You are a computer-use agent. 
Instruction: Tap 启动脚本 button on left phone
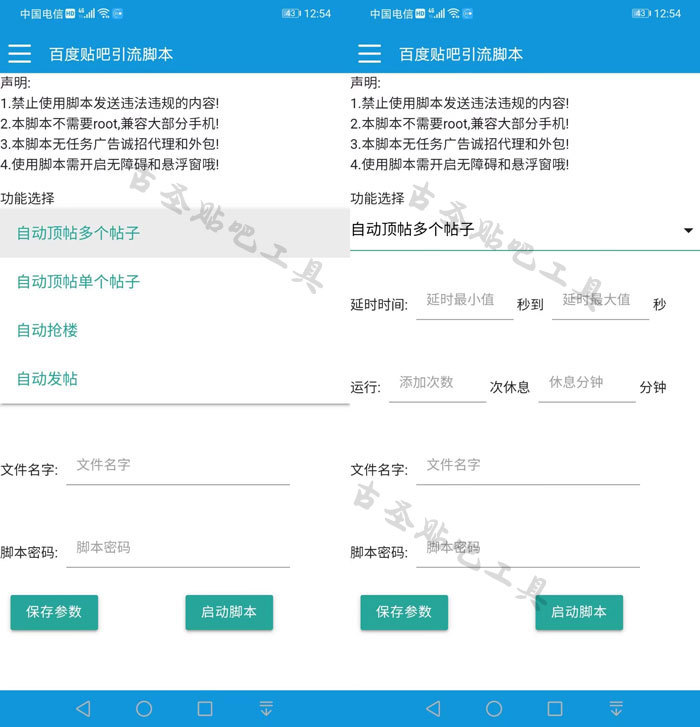pos(229,612)
